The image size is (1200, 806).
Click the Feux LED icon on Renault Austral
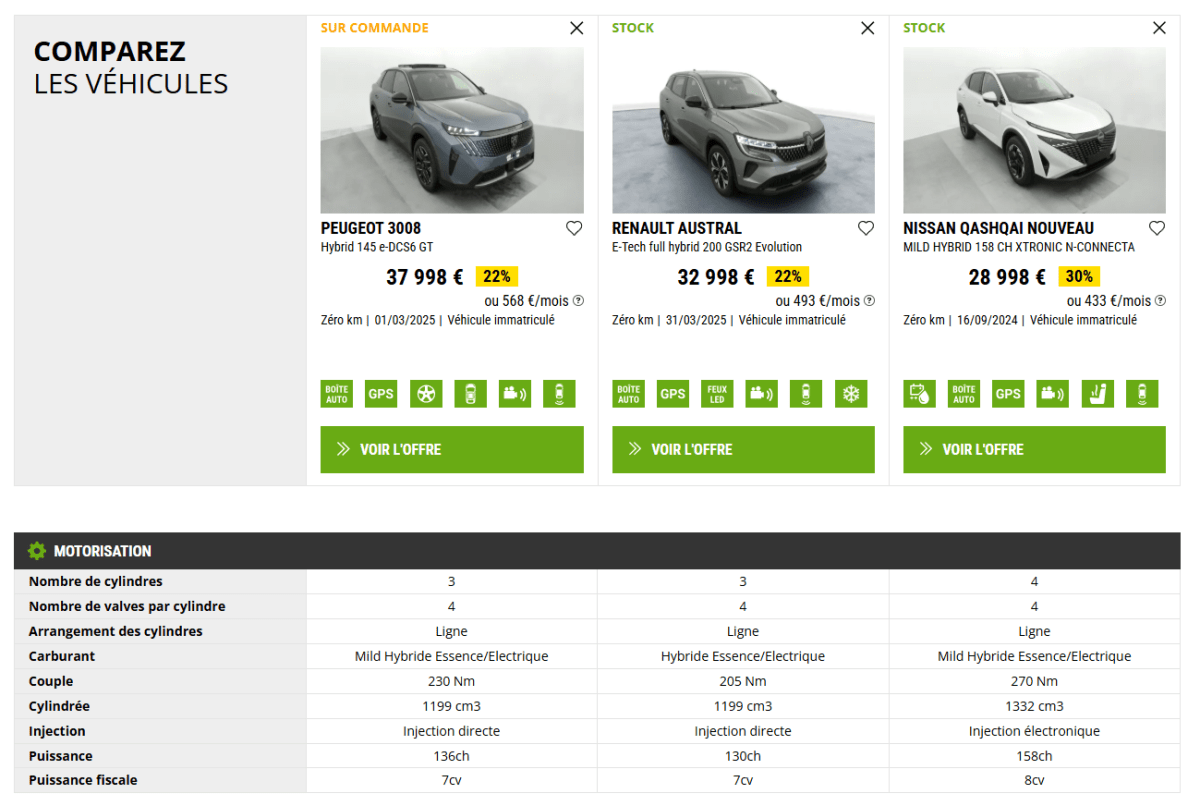tap(717, 394)
